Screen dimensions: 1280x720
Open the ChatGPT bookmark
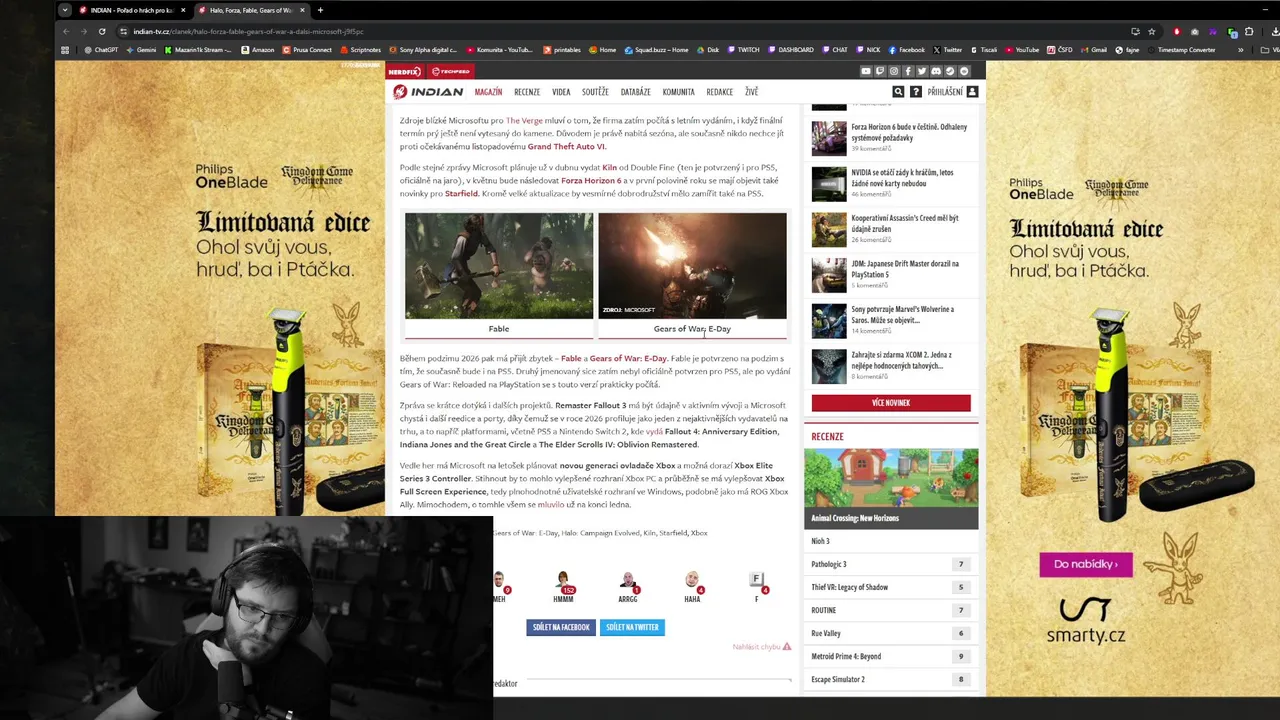pyautogui.click(x=101, y=50)
